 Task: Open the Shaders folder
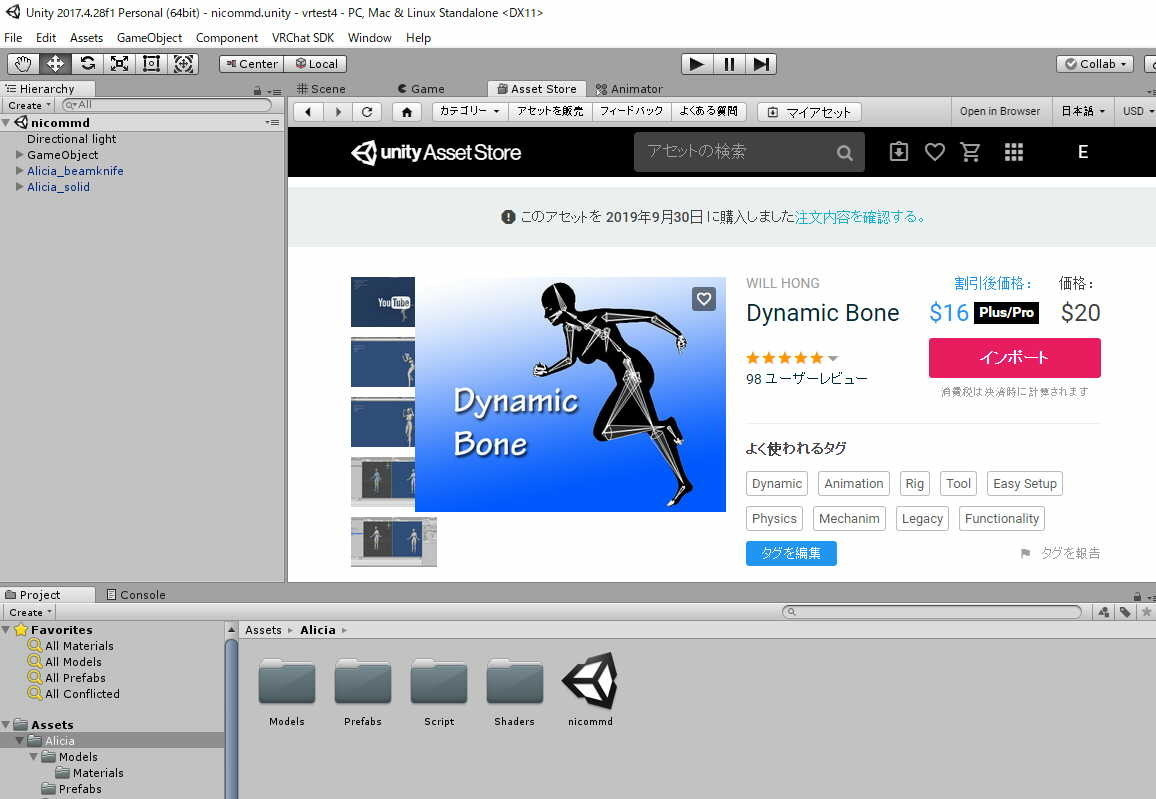coord(515,691)
